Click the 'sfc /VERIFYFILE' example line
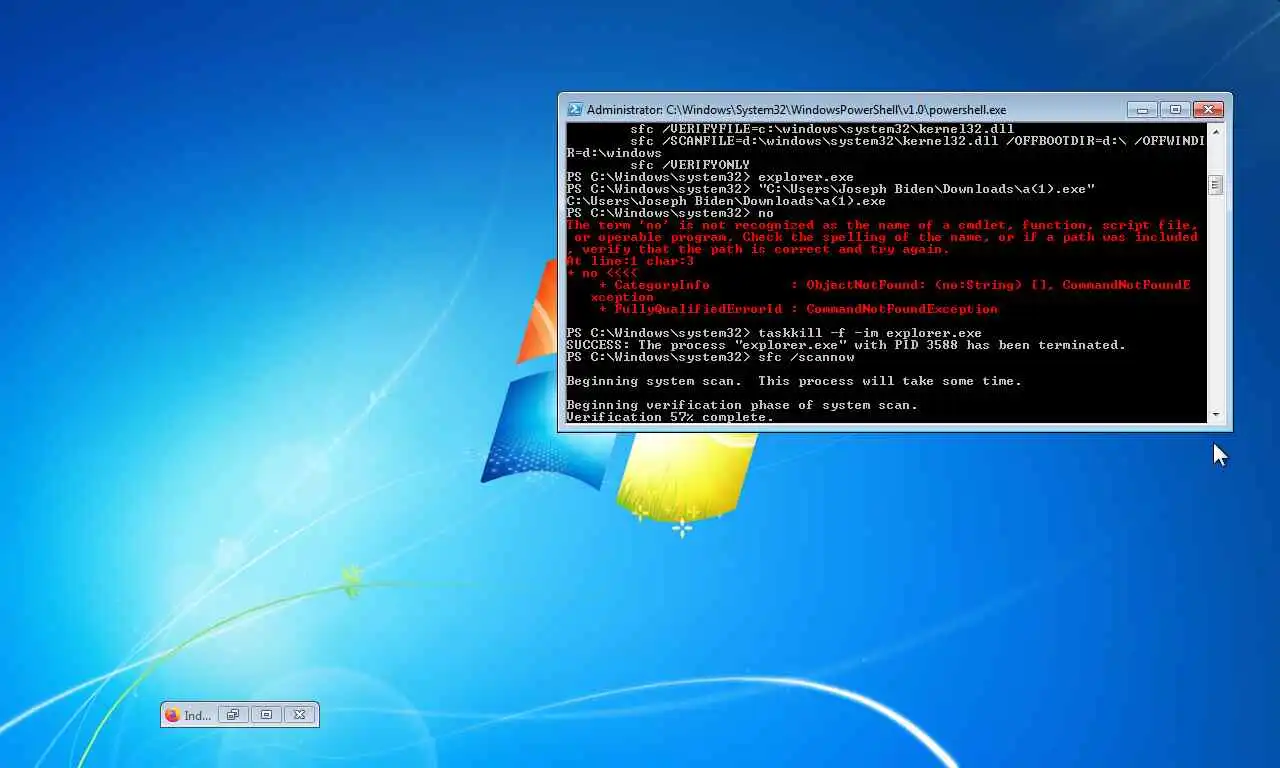 coord(822,129)
